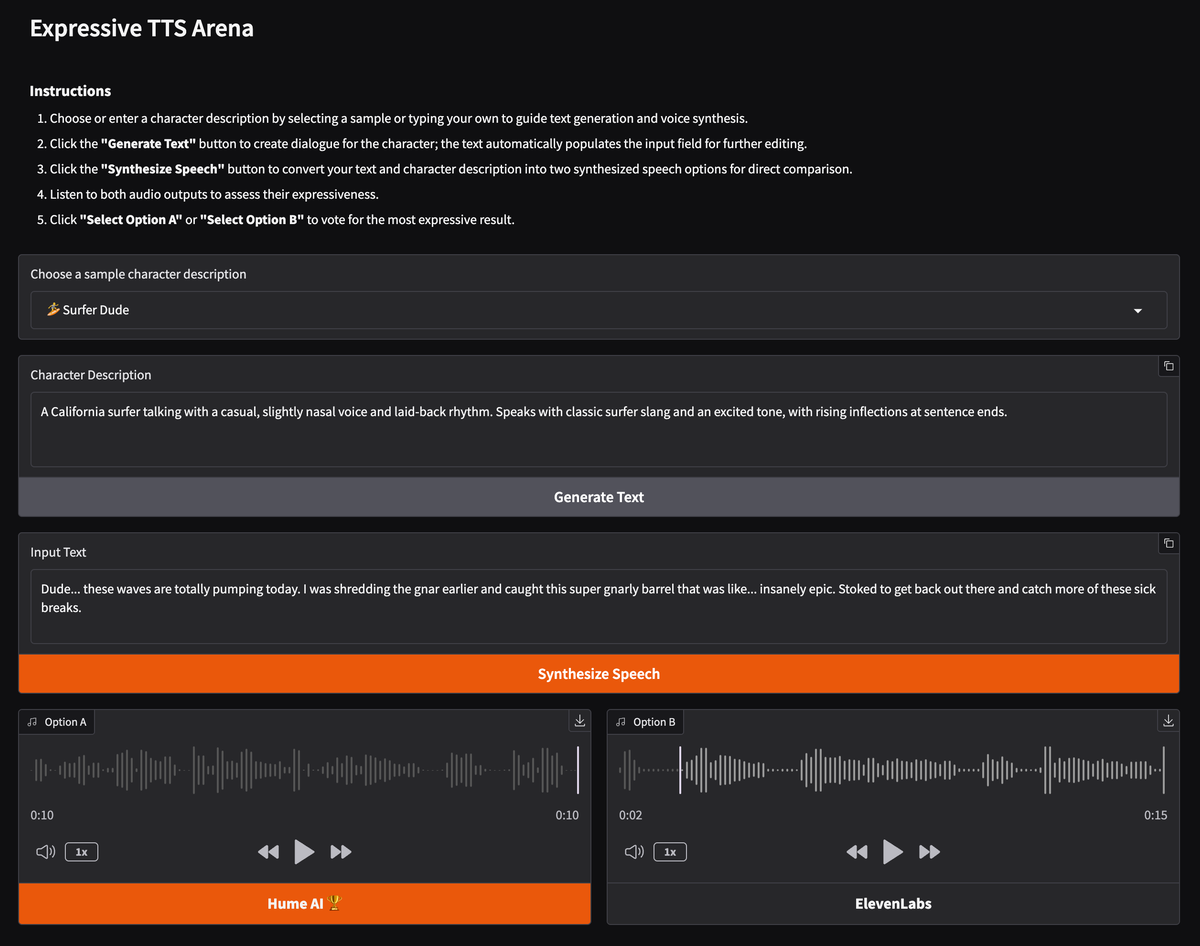Play Option A audio
The height and width of the screenshot is (946, 1200).
[x=304, y=852]
